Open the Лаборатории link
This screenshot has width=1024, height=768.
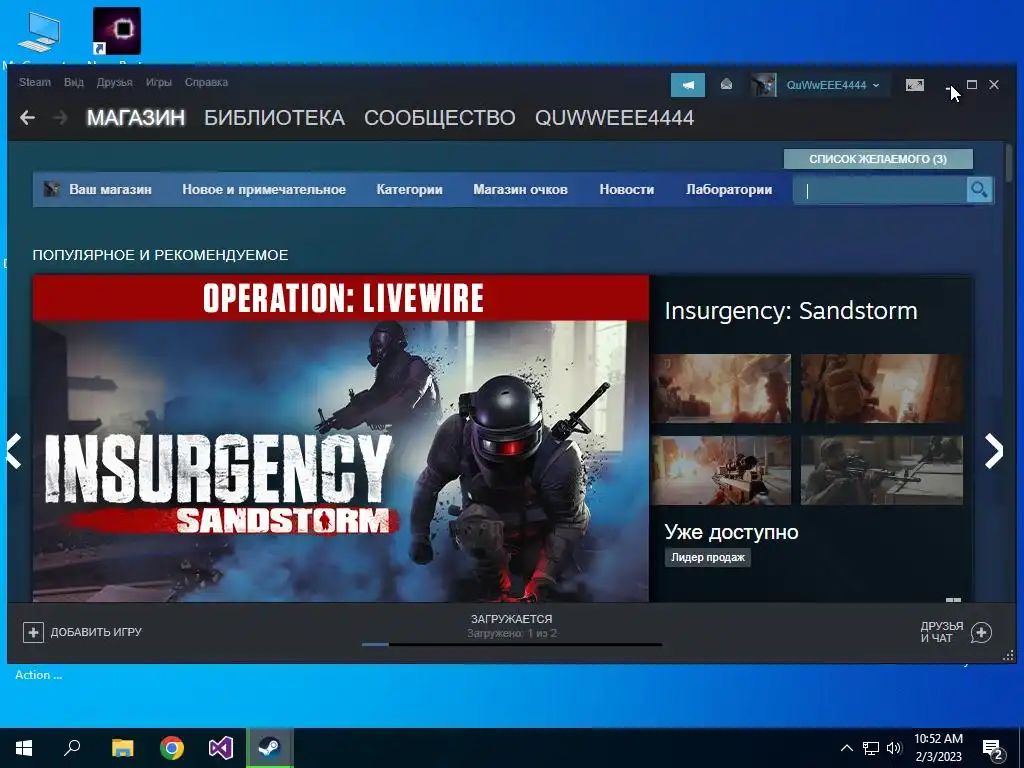tap(729, 189)
